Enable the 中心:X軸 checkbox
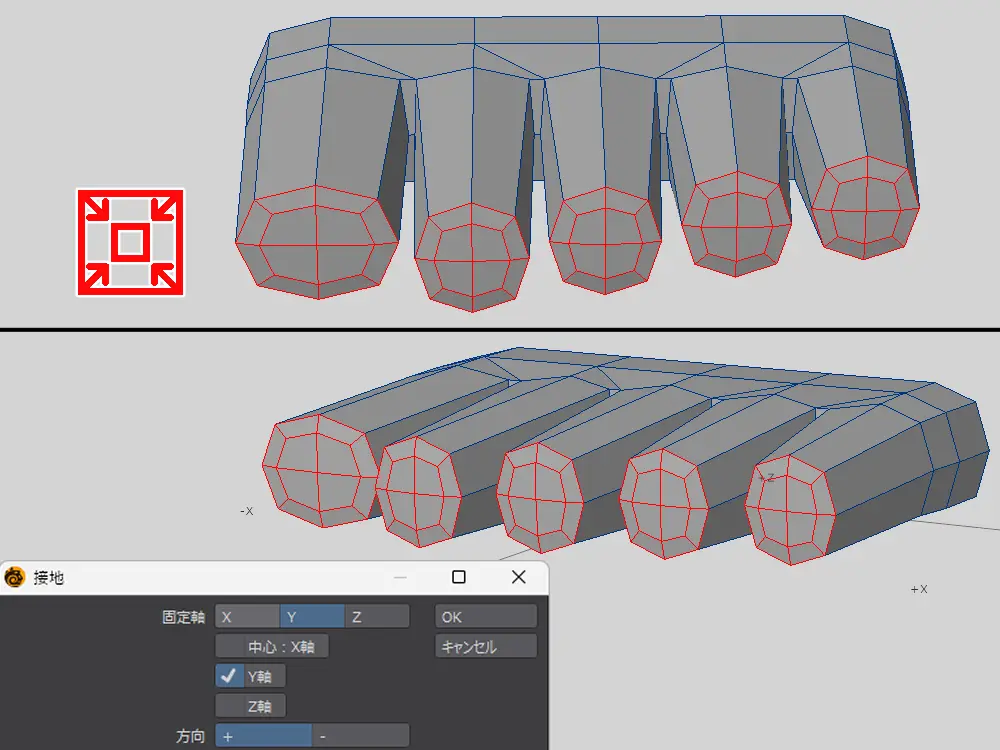This screenshot has width=1000, height=750. [272, 647]
